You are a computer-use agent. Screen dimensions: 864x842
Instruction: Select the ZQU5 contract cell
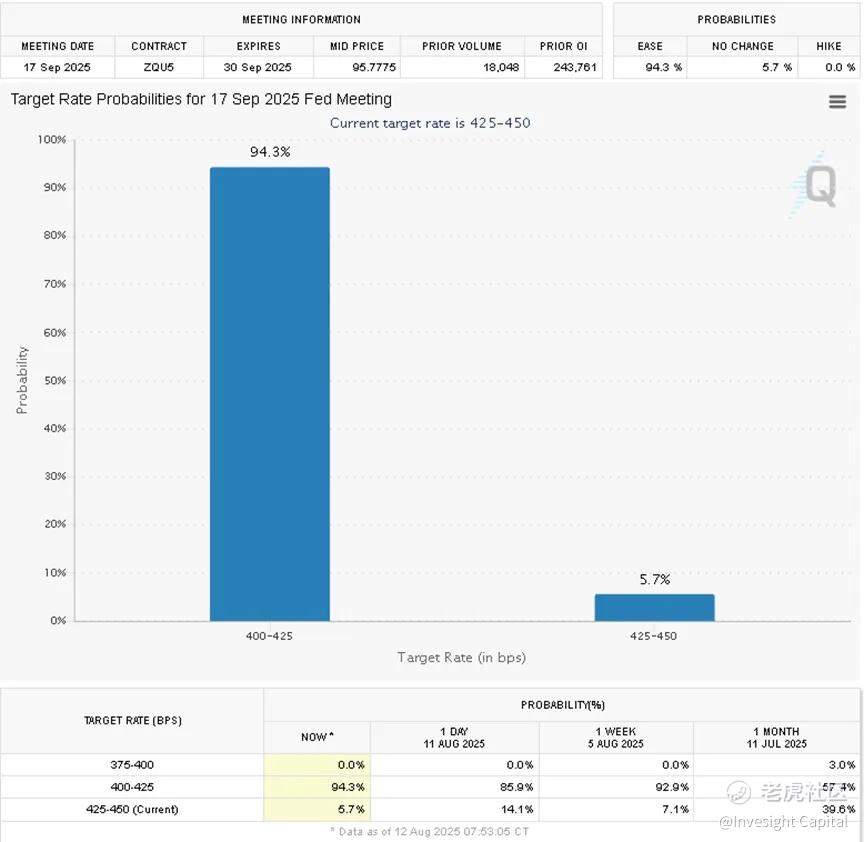click(x=159, y=67)
